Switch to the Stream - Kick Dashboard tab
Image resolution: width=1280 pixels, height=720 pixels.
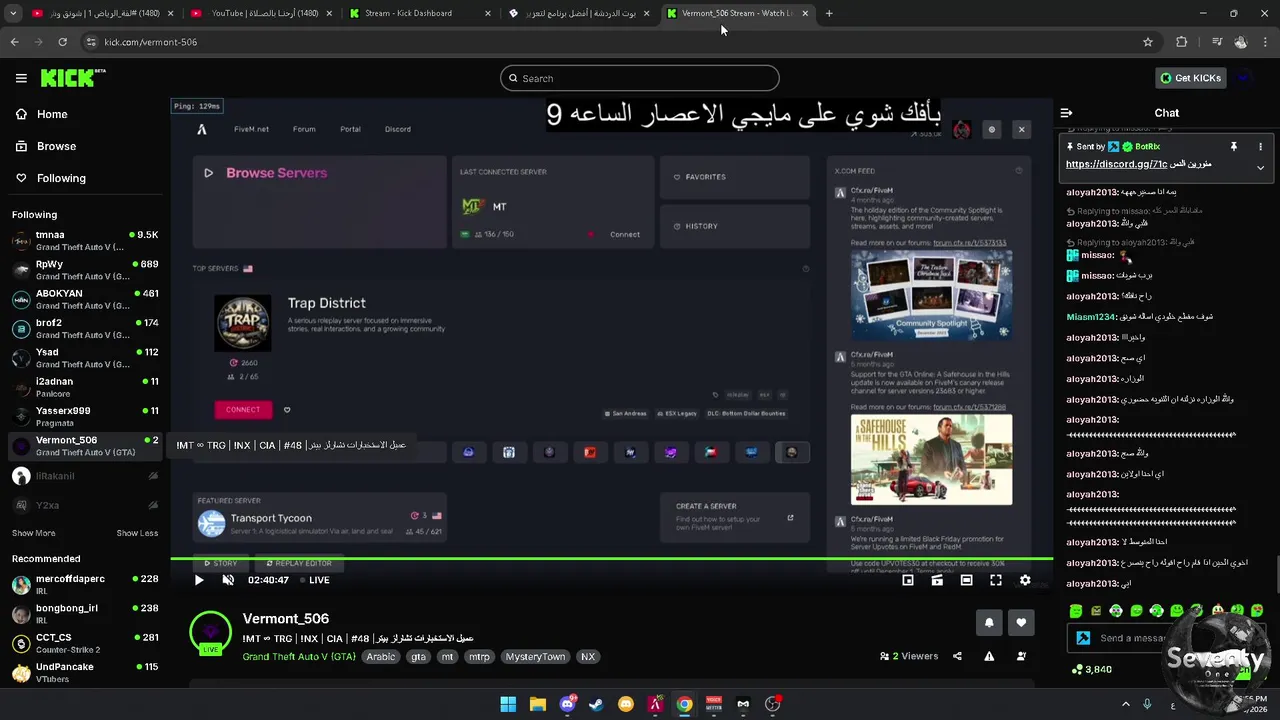[x=420, y=13]
